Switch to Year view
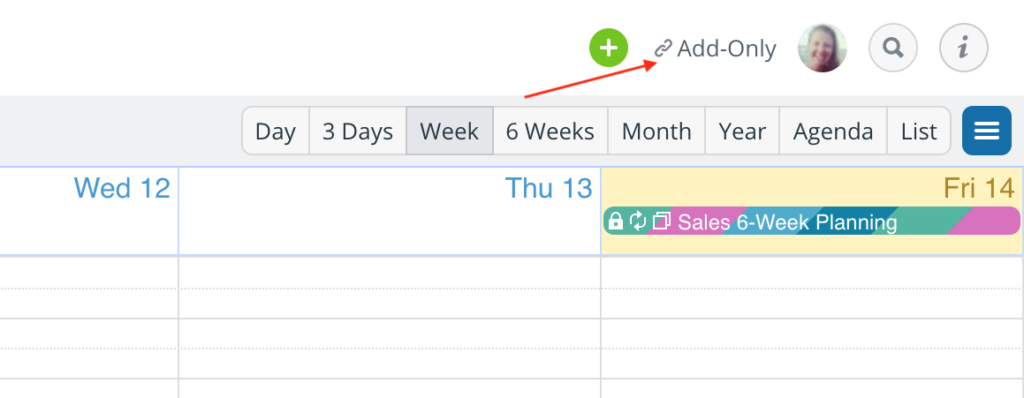Screen dimensions: 1024x398 pos(742,131)
